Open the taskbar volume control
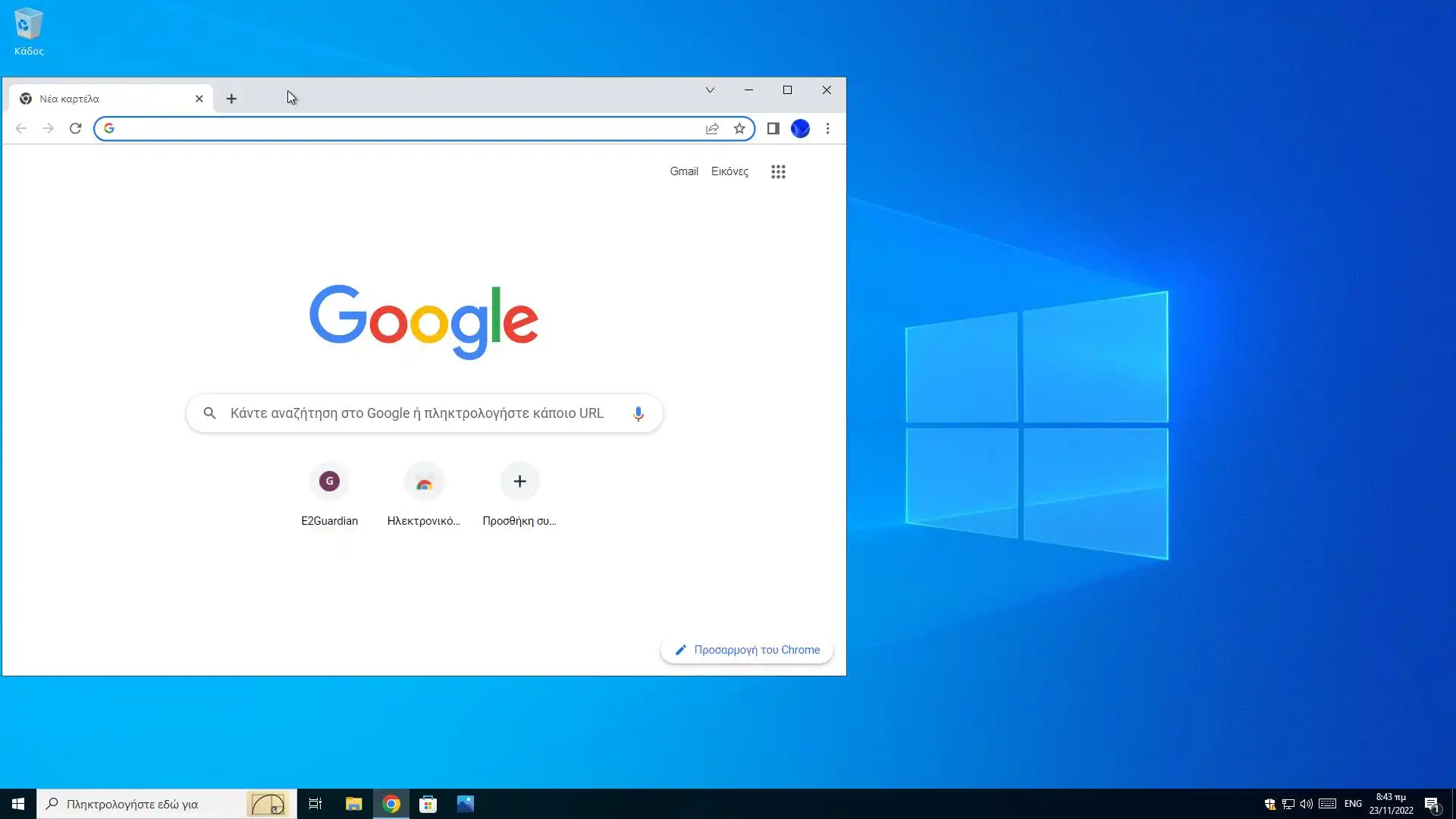 click(1306, 804)
